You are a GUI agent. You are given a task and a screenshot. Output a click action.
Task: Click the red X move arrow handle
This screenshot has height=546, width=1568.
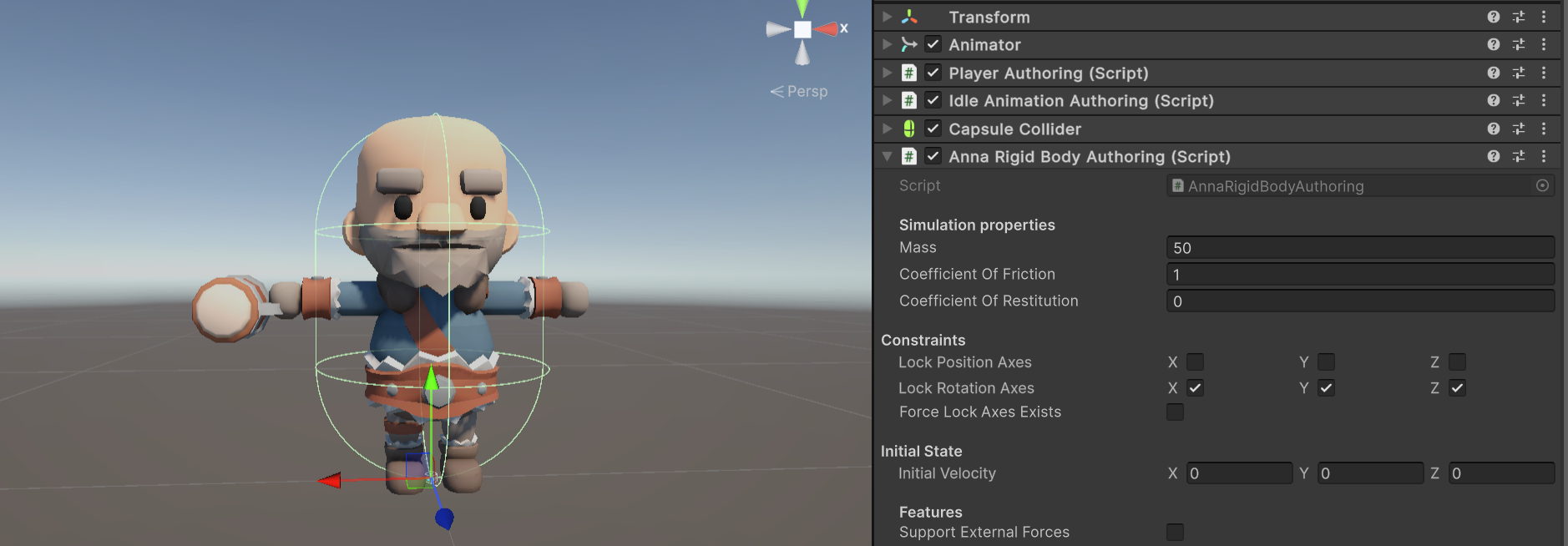tap(329, 480)
